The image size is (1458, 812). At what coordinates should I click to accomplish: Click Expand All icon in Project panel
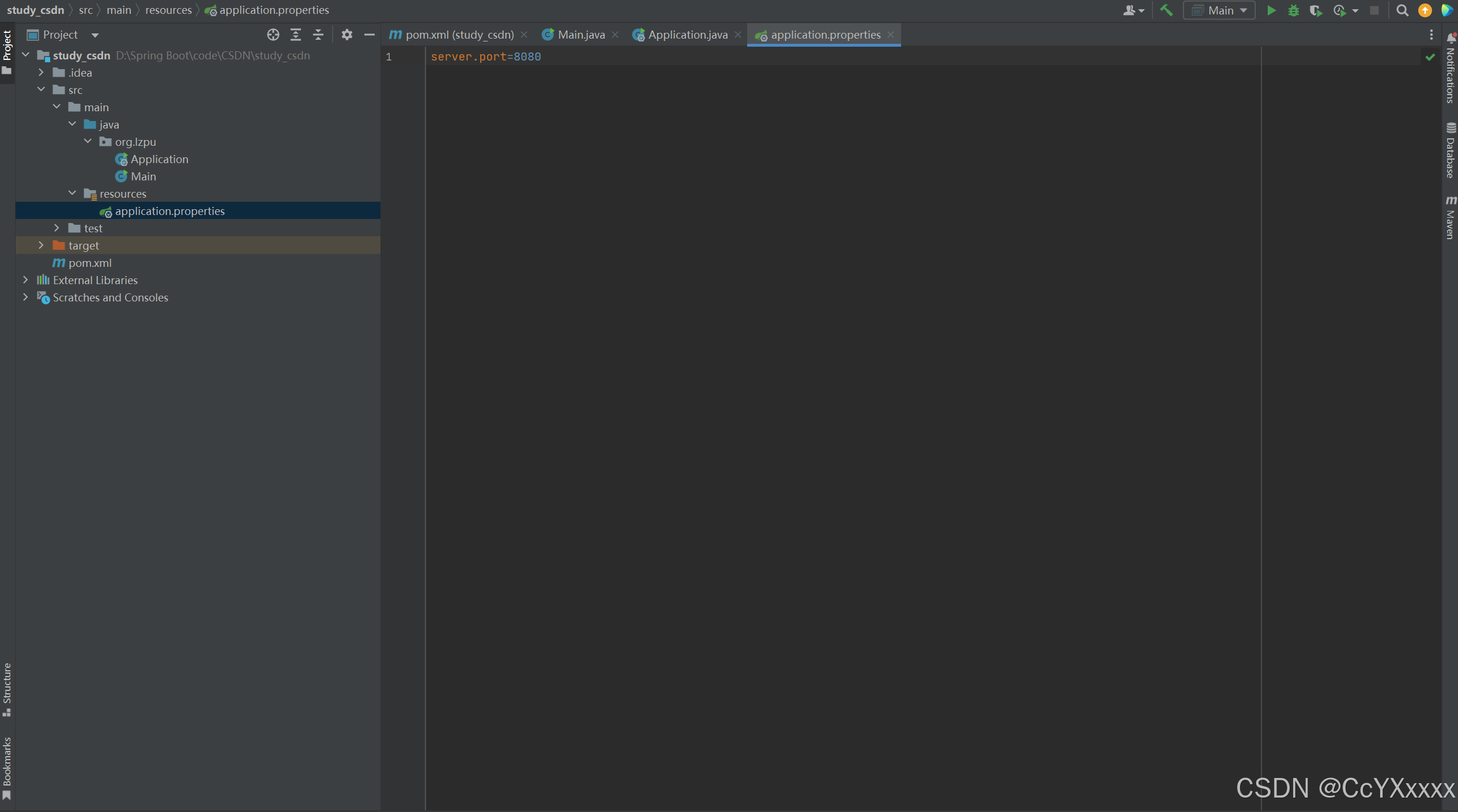coord(296,35)
